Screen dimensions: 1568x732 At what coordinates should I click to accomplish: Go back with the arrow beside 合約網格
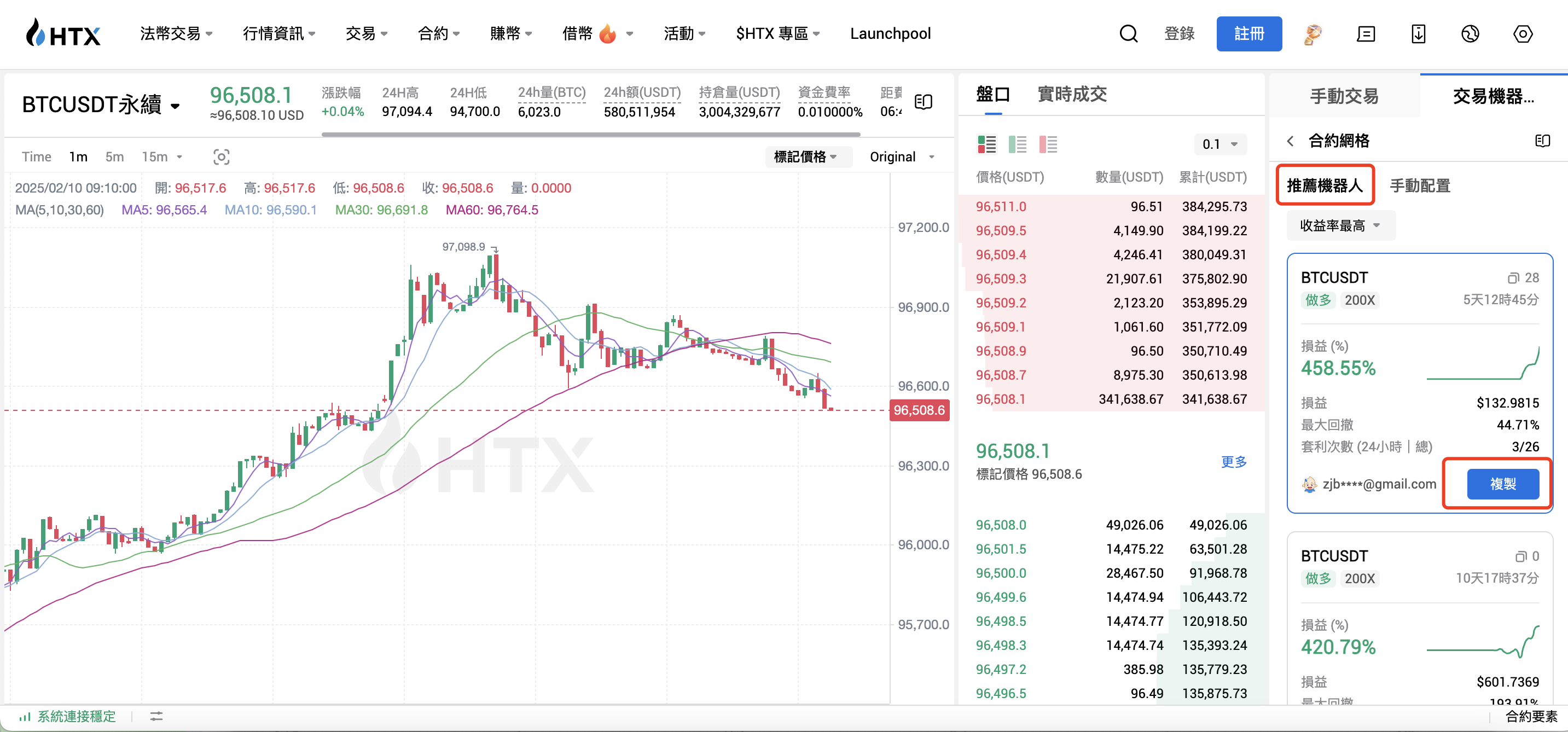1290,141
